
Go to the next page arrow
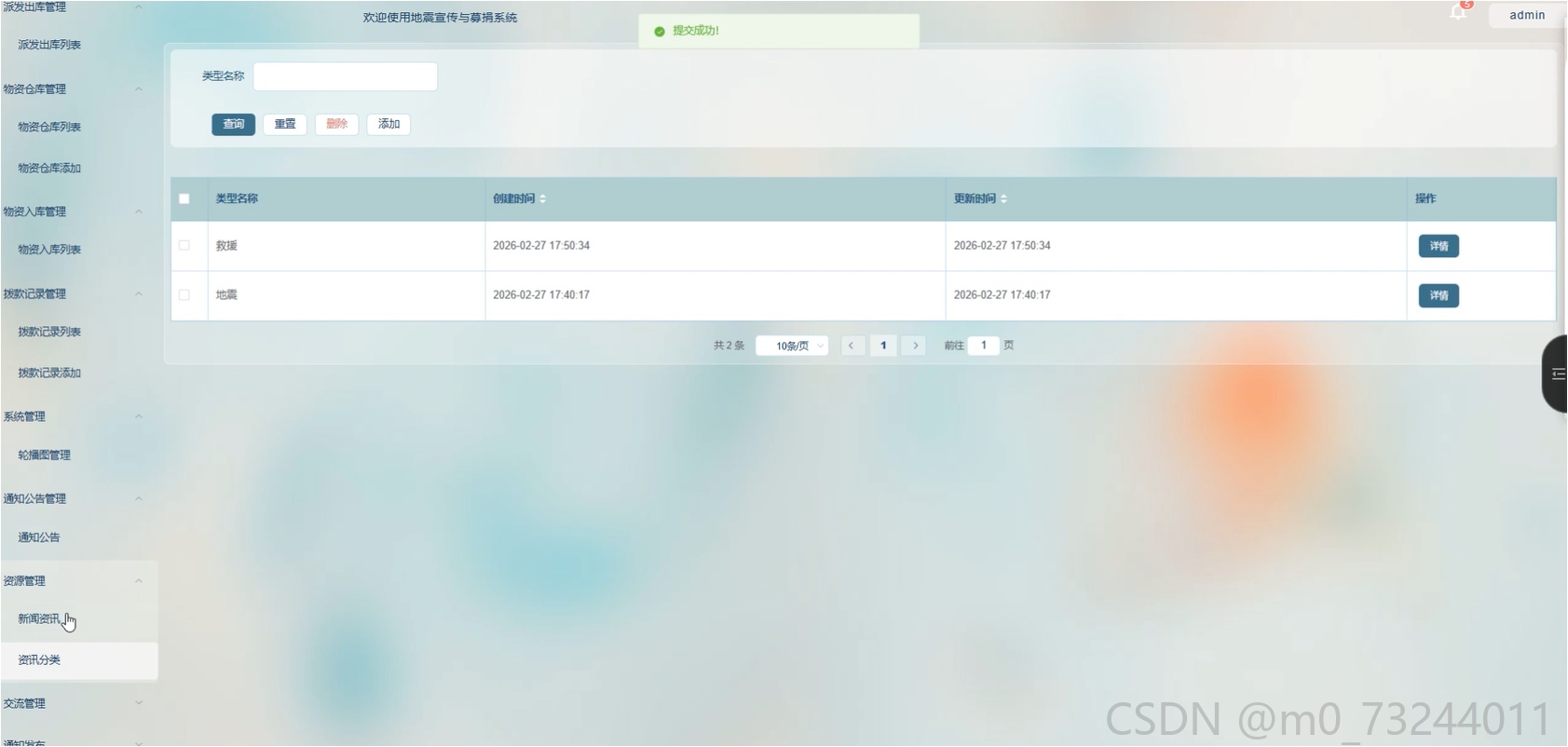pyautogui.click(x=915, y=346)
